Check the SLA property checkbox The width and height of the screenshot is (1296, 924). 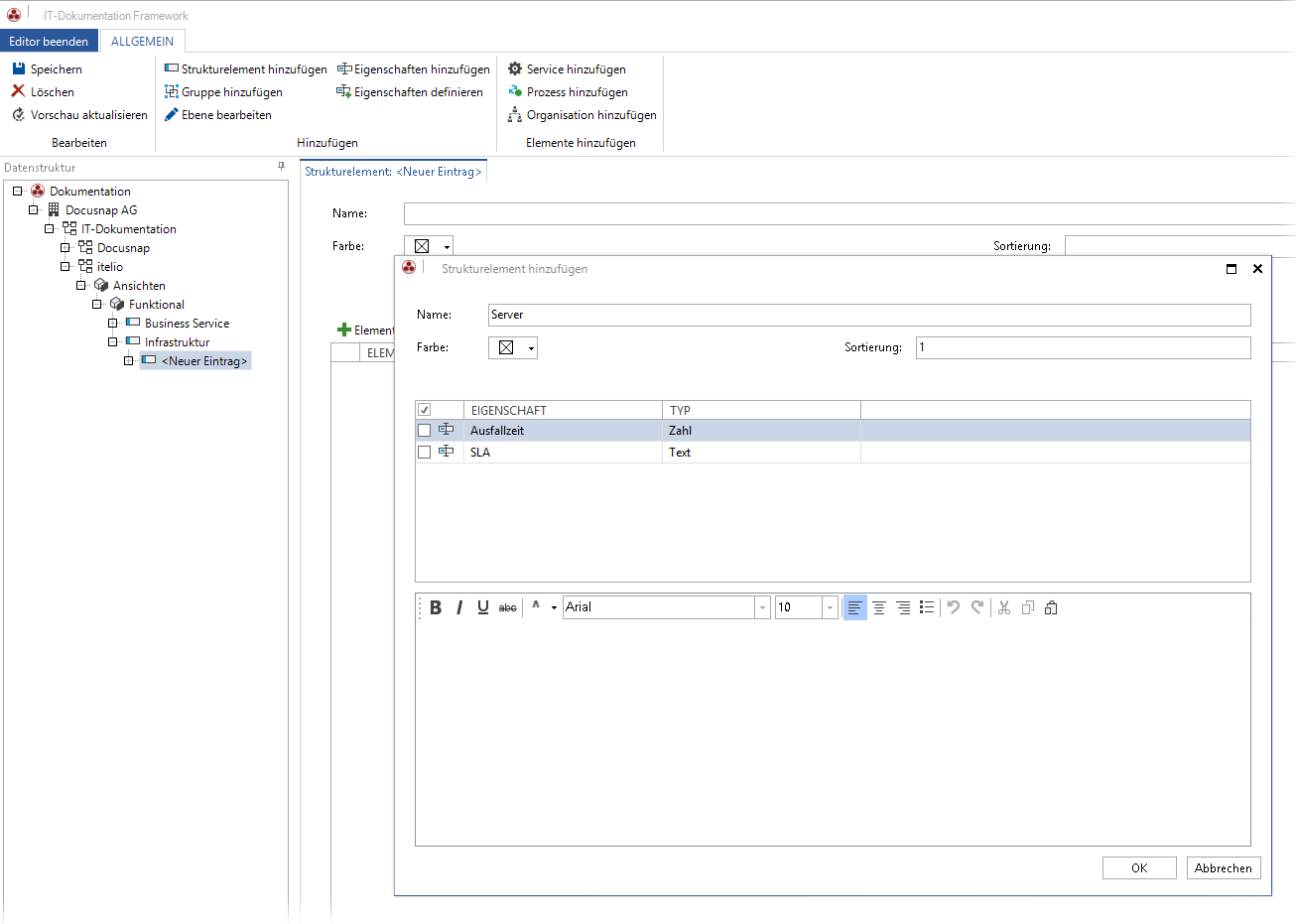[x=425, y=452]
